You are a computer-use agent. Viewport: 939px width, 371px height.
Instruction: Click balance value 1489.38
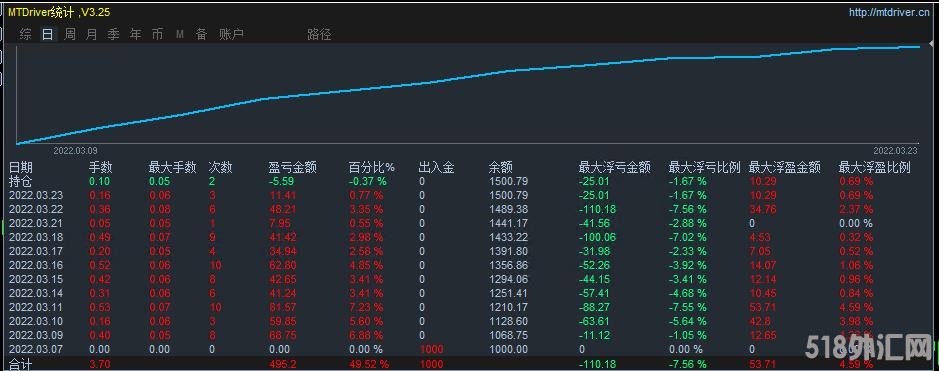click(x=508, y=209)
